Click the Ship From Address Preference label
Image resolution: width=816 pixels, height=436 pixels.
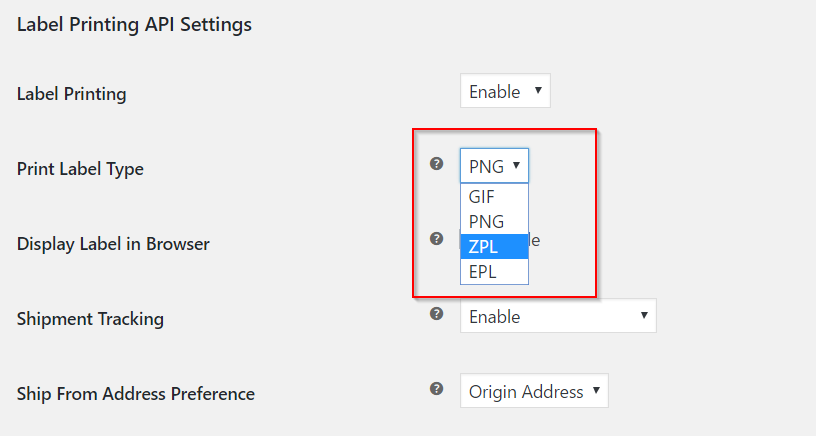click(x=136, y=394)
